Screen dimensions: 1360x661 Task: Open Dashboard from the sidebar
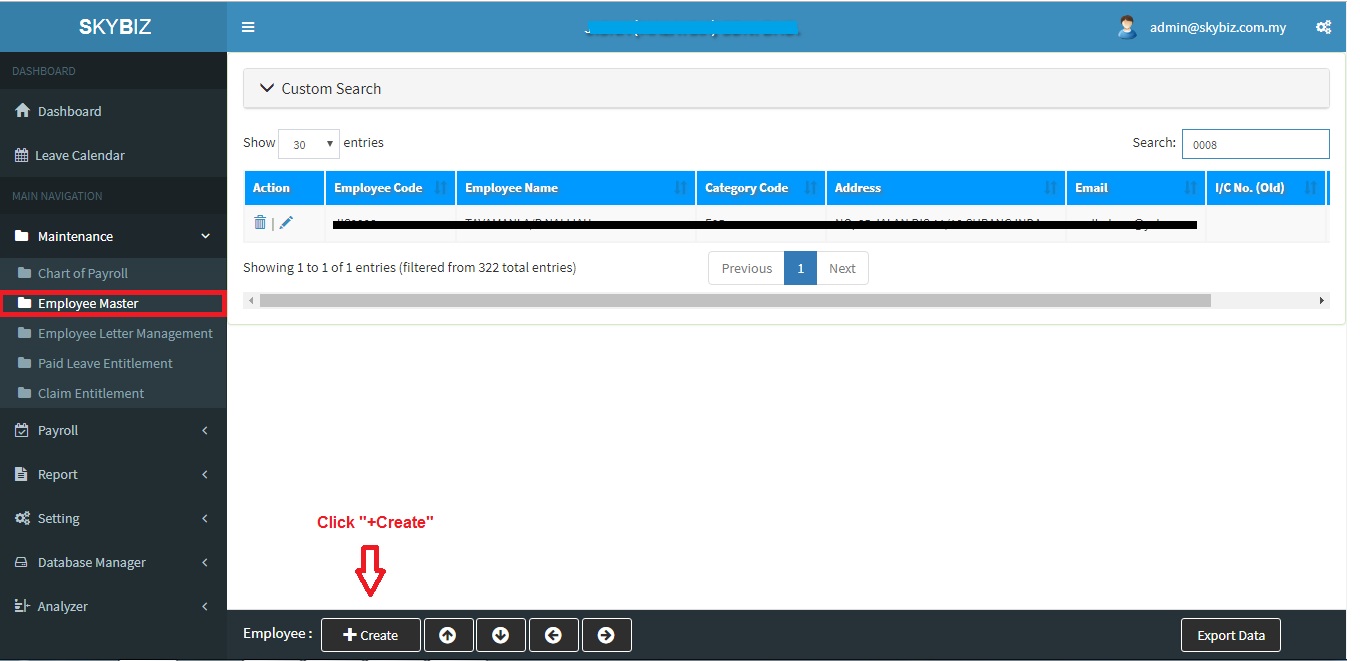(x=69, y=111)
